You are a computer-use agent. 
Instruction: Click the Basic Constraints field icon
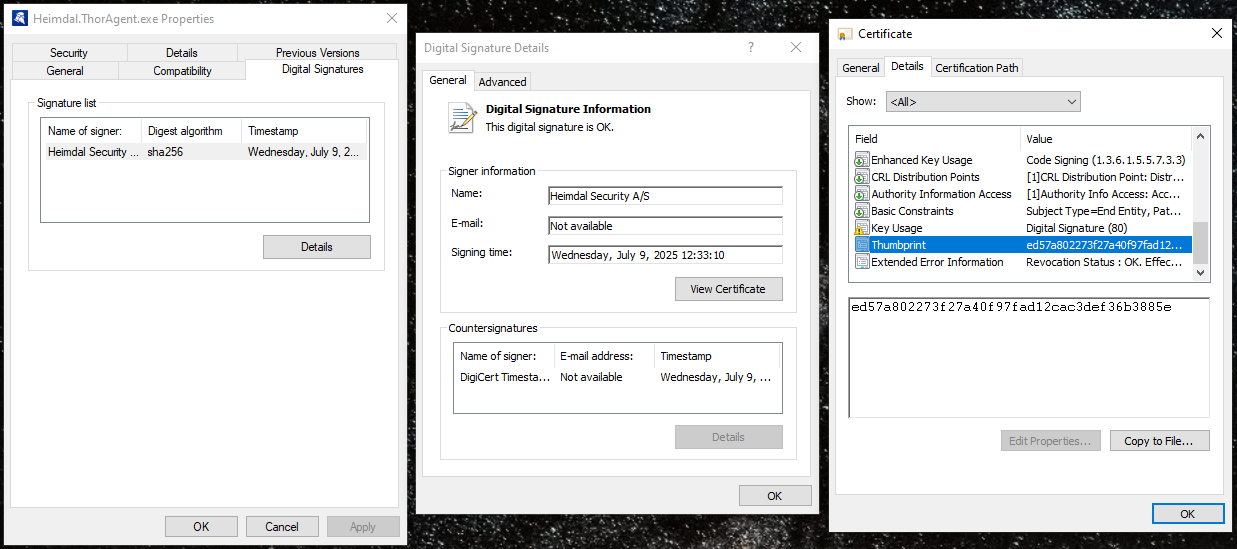tap(862, 211)
